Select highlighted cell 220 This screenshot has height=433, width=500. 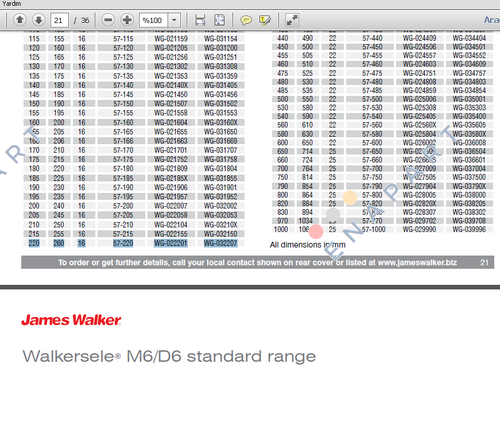(34, 243)
